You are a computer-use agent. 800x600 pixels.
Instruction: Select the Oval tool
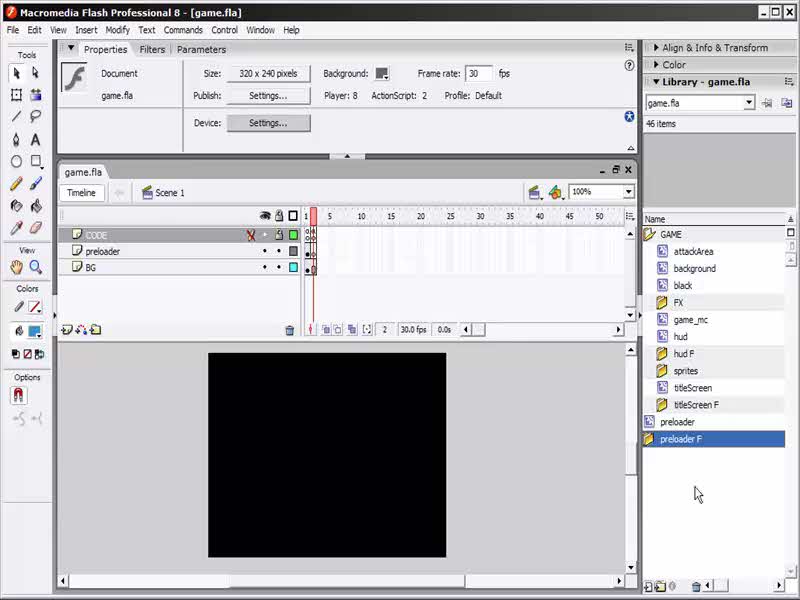click(16, 162)
